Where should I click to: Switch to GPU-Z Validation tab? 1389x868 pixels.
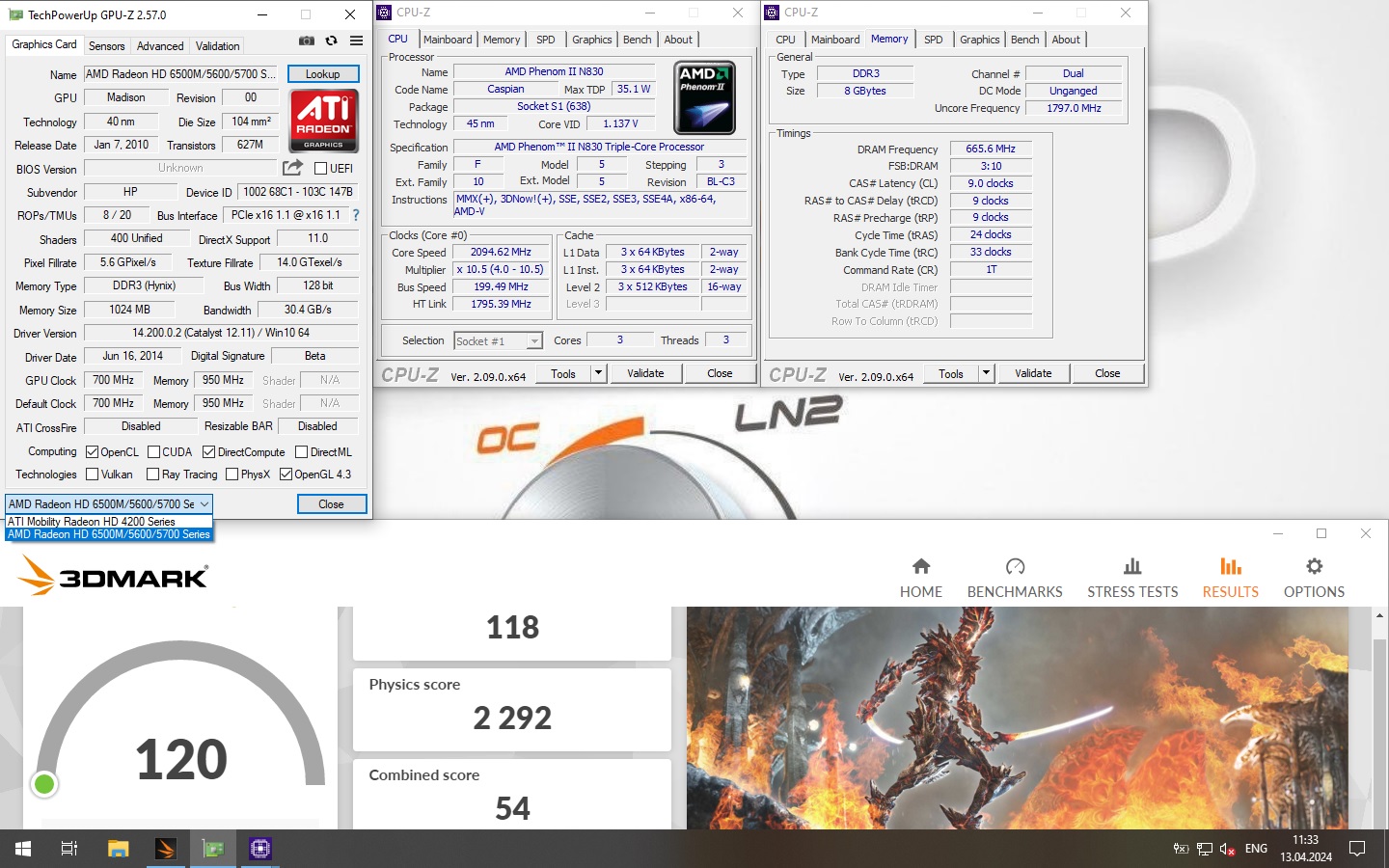(x=217, y=46)
